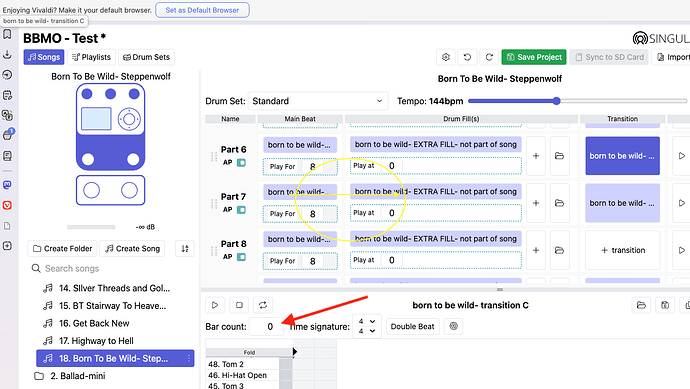Edit Part 6 Play For value
The image size is (690, 389).
[x=312, y=167]
